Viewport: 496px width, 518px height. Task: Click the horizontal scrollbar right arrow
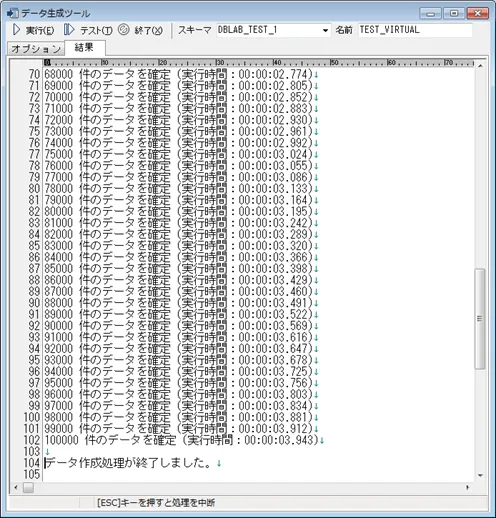click(468, 487)
